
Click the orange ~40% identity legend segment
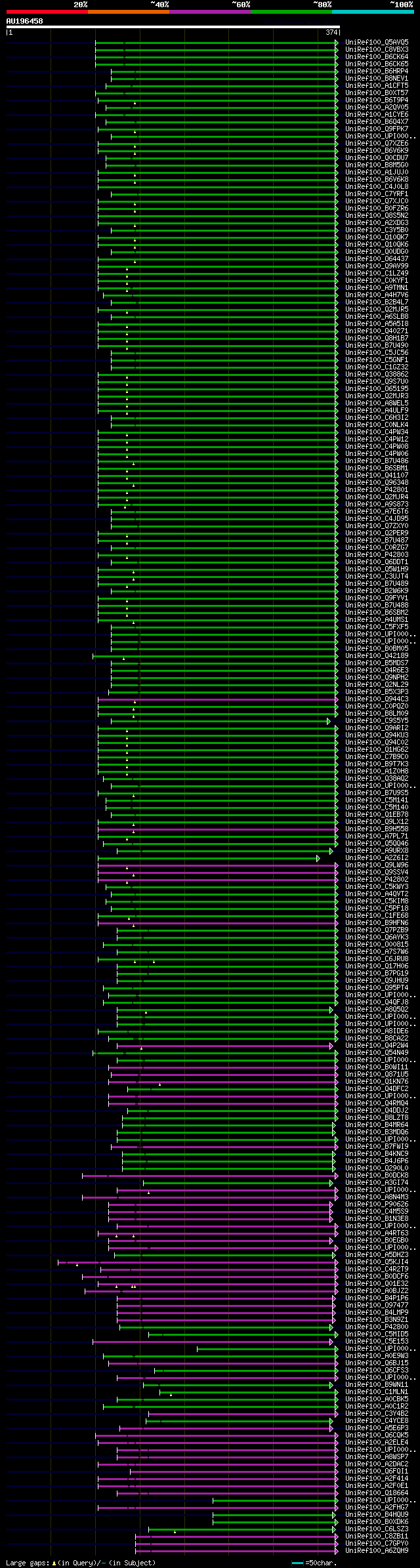click(128, 12)
